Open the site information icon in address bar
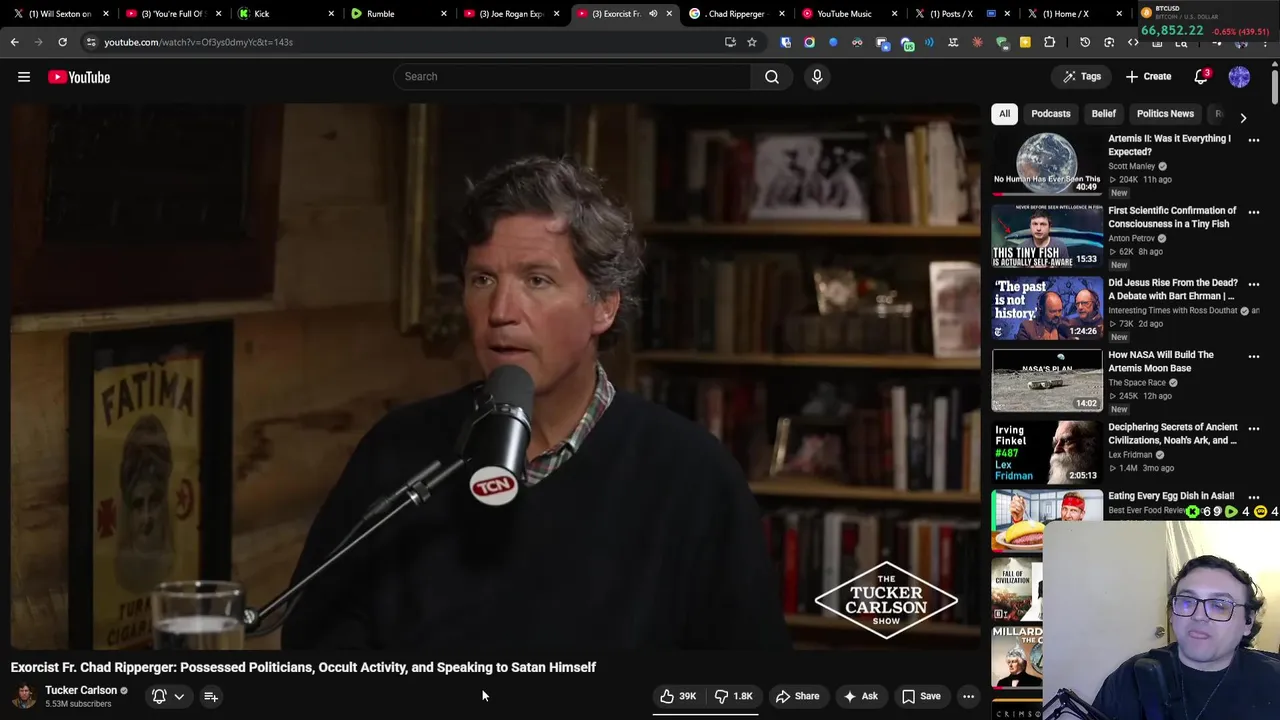Viewport: 1280px width, 720px height. tap(91, 42)
